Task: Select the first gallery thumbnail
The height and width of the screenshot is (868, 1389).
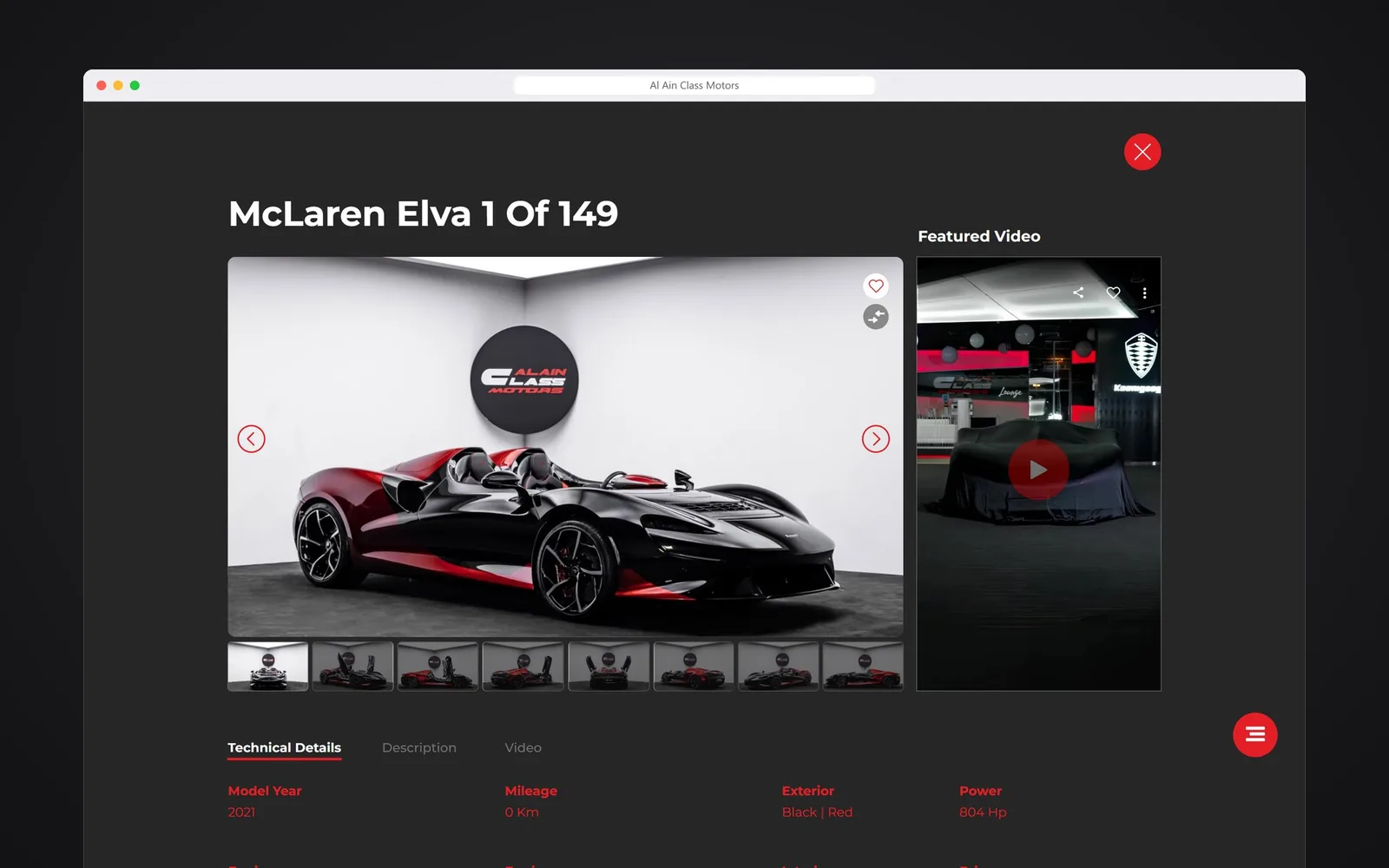Action: click(268, 667)
